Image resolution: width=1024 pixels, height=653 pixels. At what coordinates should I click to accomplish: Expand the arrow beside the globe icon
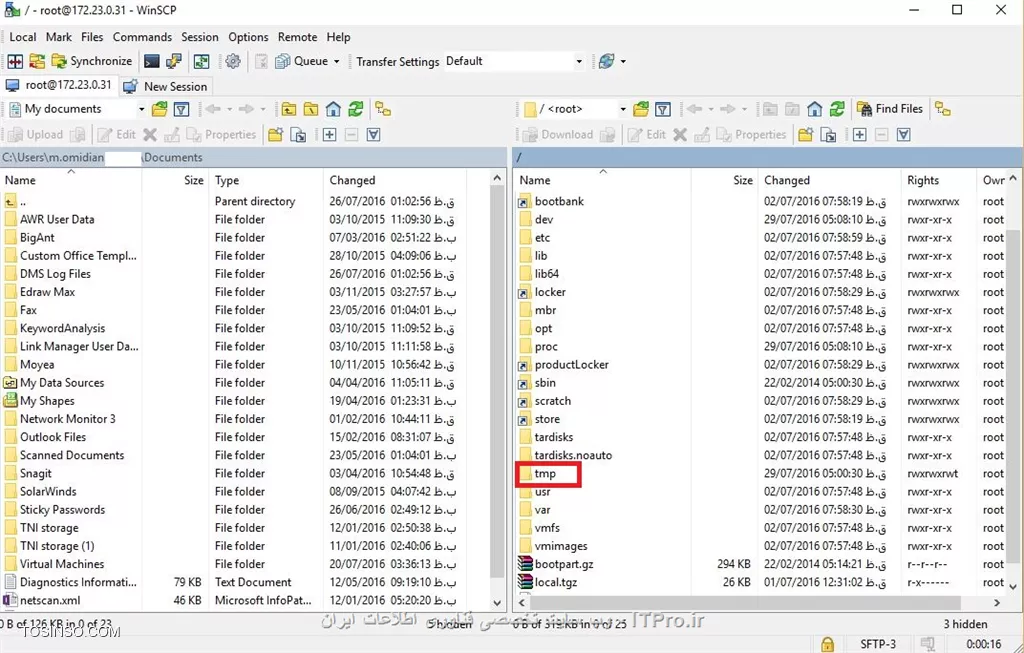point(623,61)
